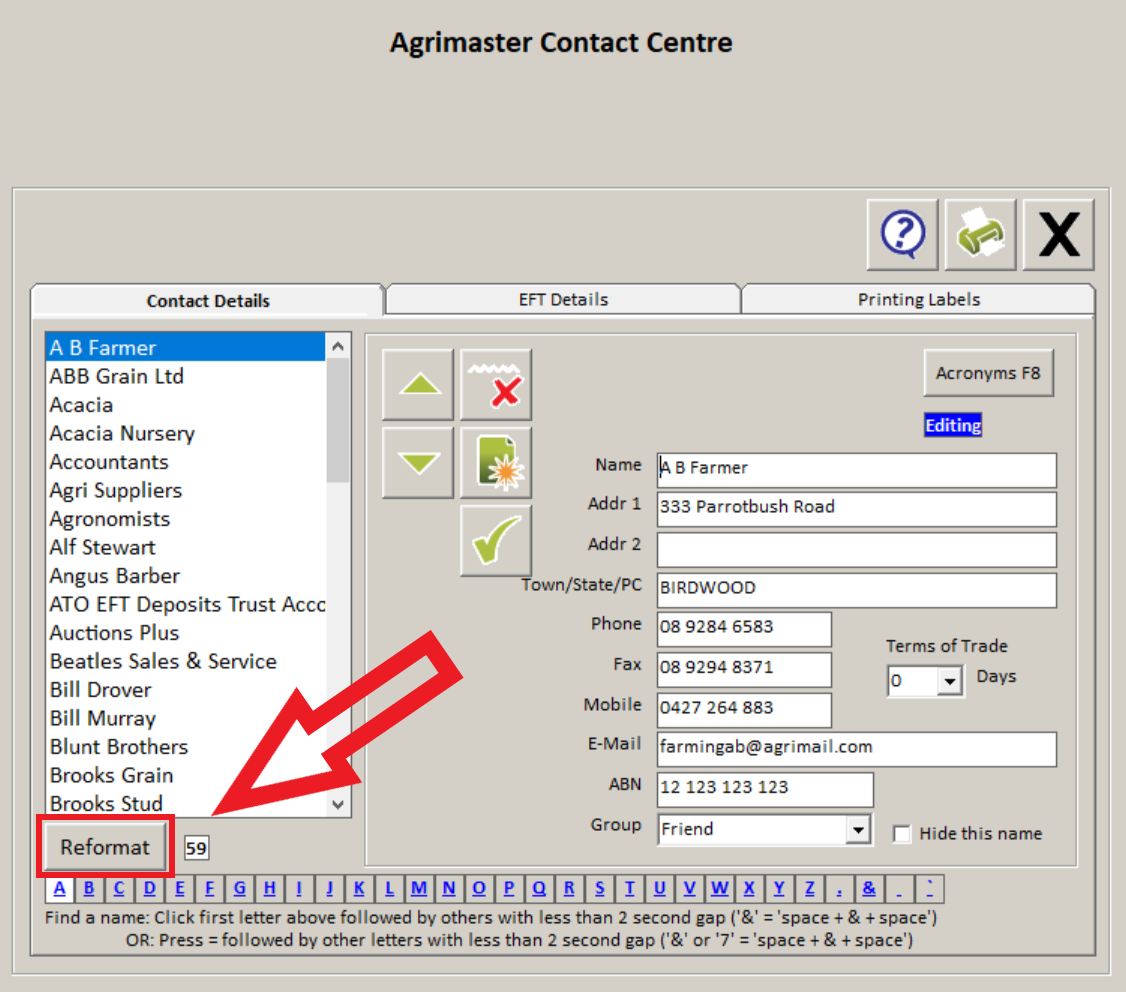The width and height of the screenshot is (1126, 992).
Task: Click the contact list scroll-up arrow
Action: click(x=338, y=346)
